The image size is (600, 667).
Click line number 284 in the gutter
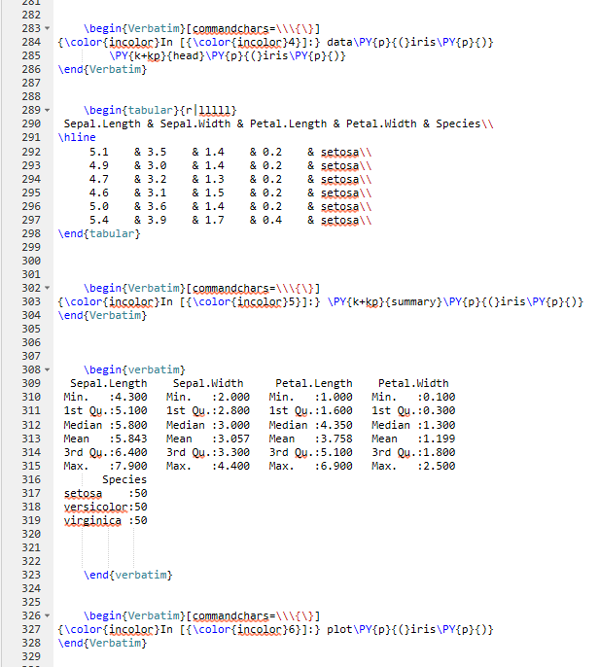(31, 42)
